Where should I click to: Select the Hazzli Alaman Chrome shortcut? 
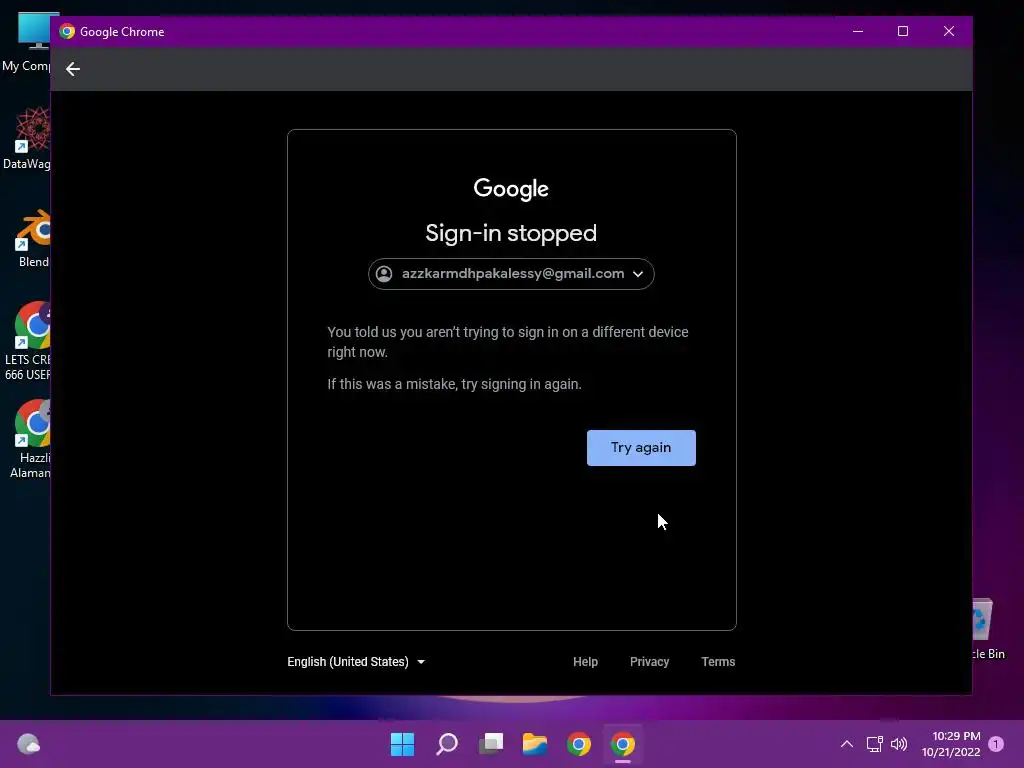tap(29, 439)
